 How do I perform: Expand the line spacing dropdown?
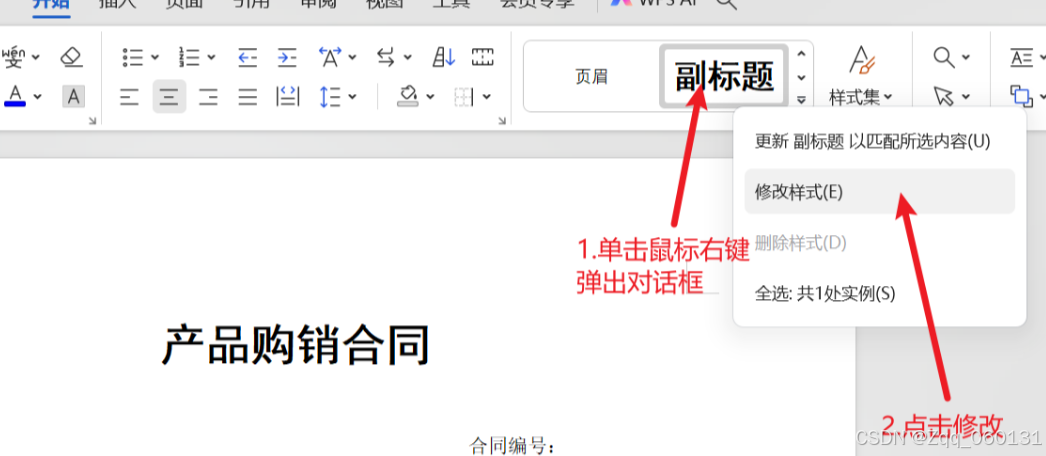pyautogui.click(x=352, y=97)
